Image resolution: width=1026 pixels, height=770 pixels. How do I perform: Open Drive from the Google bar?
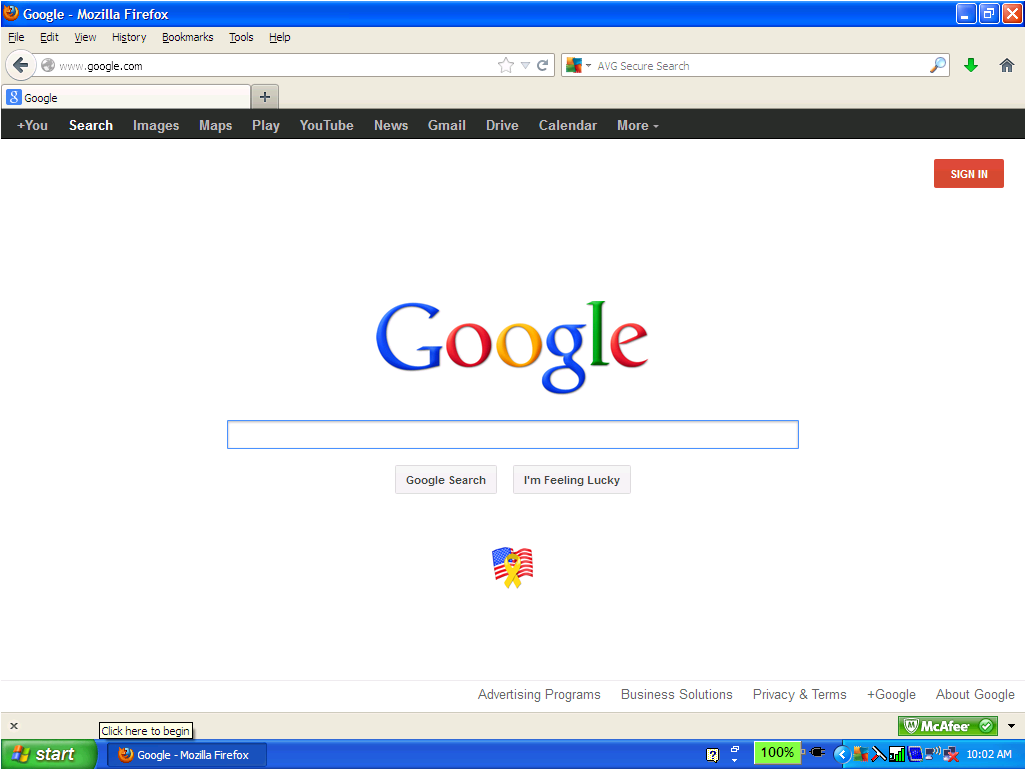502,125
